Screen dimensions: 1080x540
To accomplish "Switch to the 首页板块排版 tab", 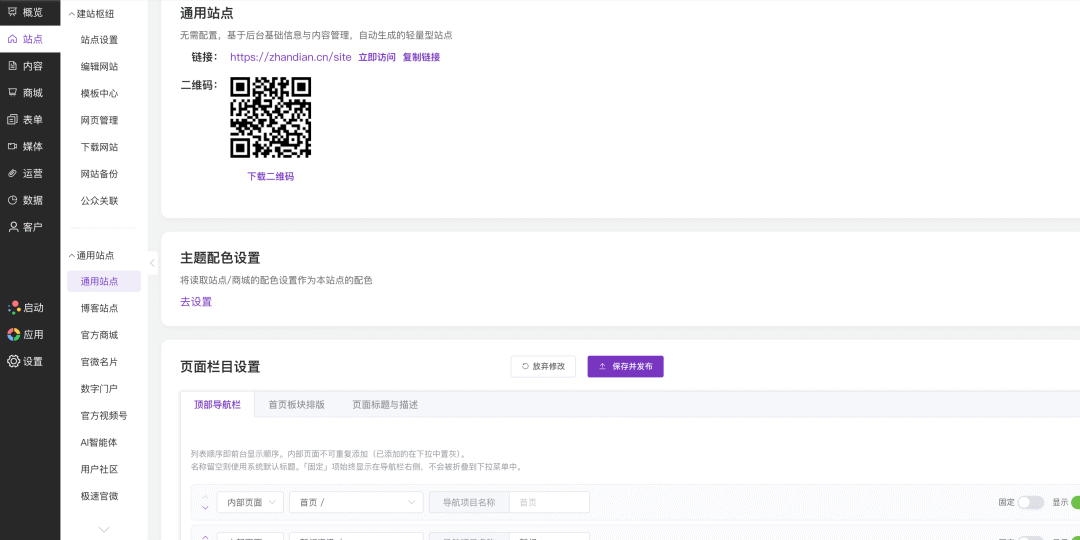I will click(x=296, y=405).
